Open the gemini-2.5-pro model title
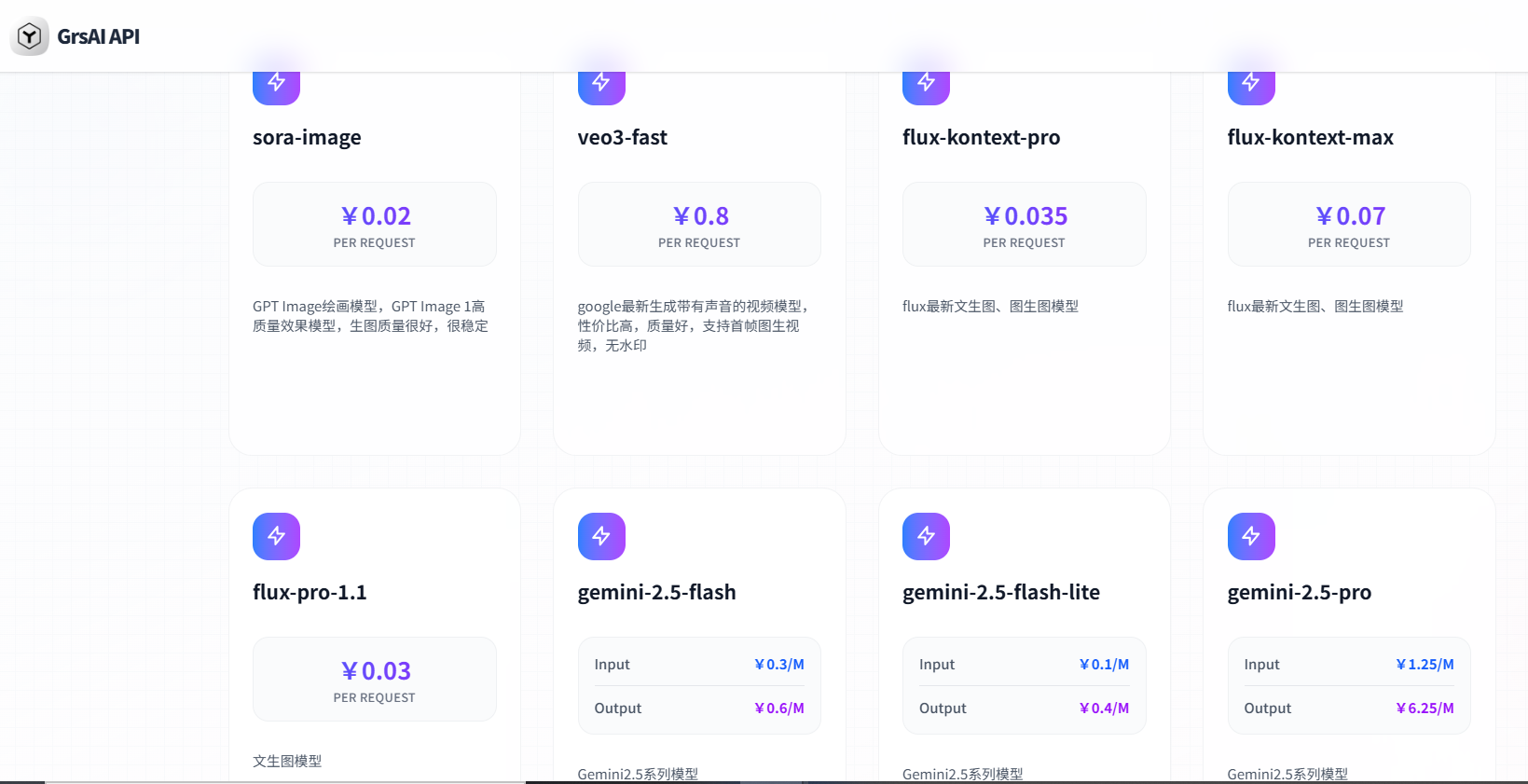 (1299, 592)
